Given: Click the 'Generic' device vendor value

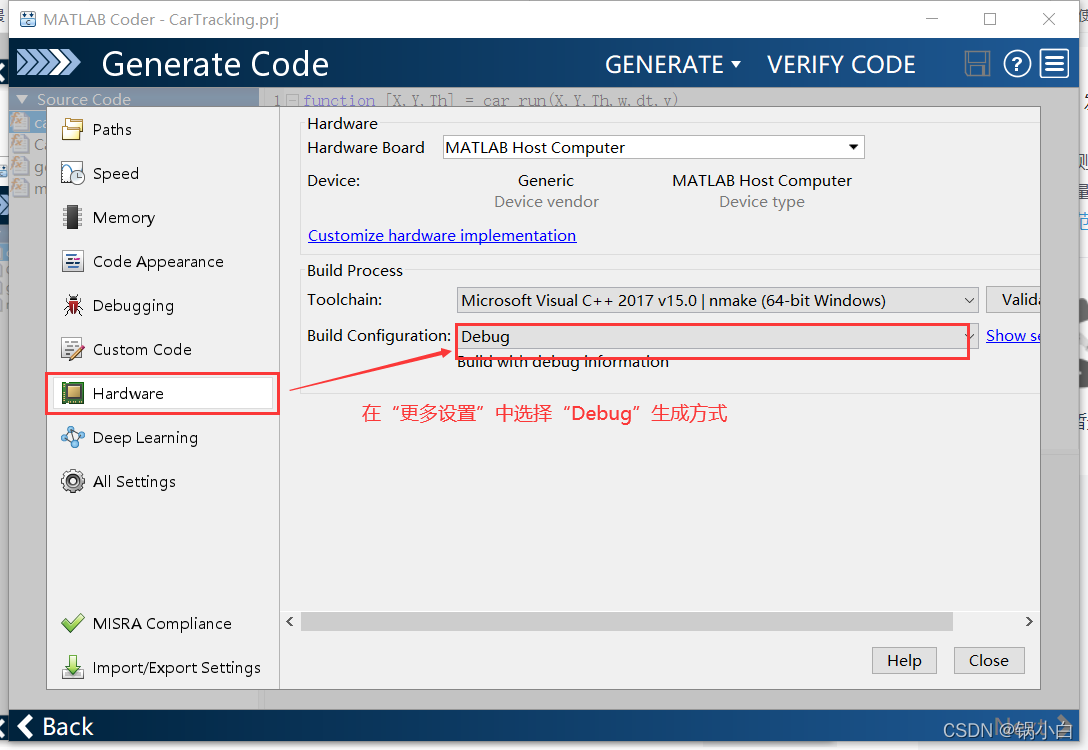Looking at the screenshot, I should coord(546,181).
